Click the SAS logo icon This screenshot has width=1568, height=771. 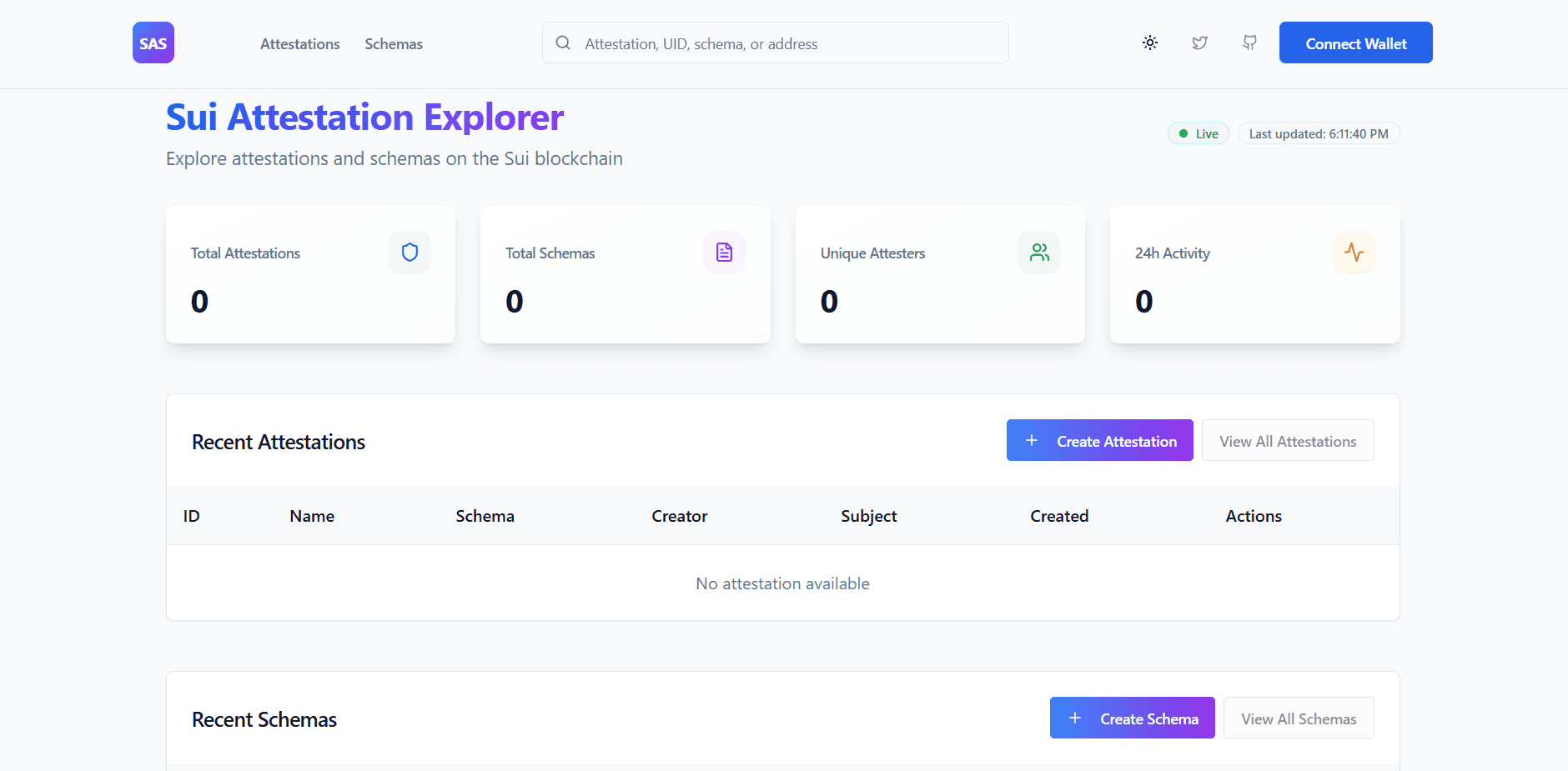click(153, 43)
